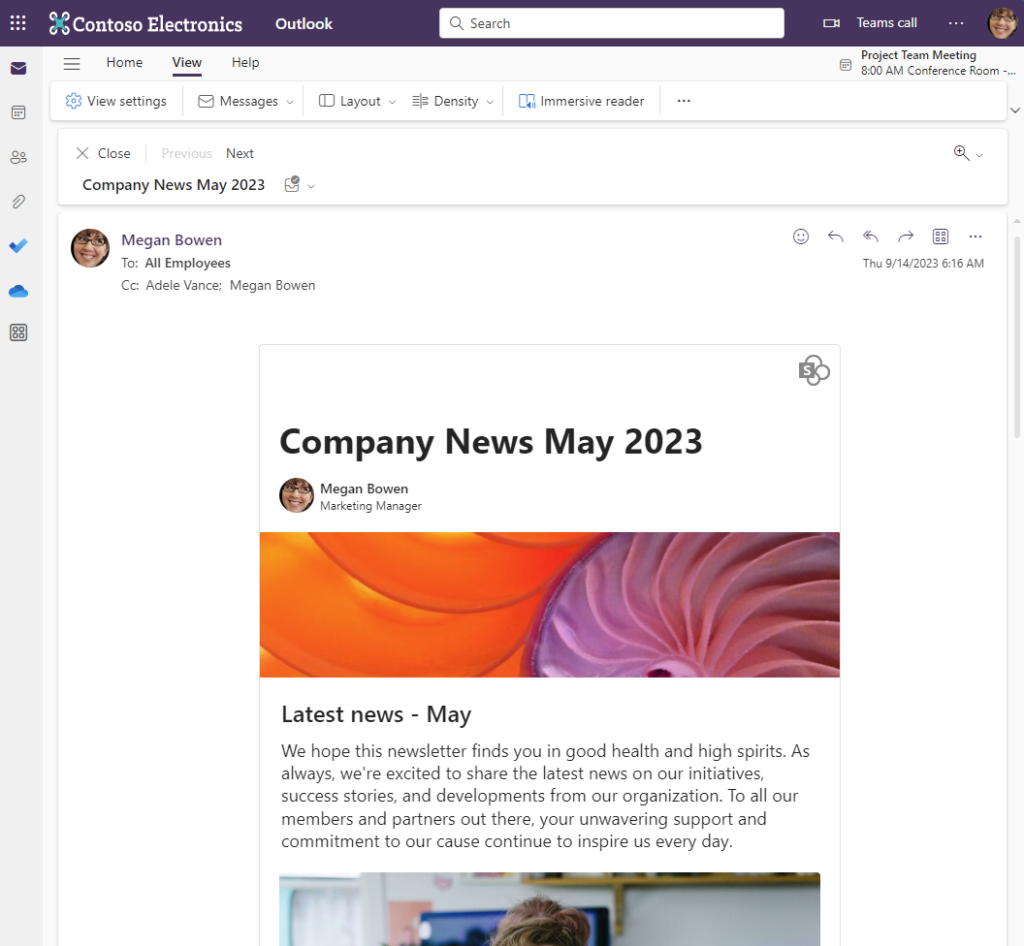Select Reply to answer Megan Bowen
This screenshot has width=1024, height=946.
click(835, 236)
